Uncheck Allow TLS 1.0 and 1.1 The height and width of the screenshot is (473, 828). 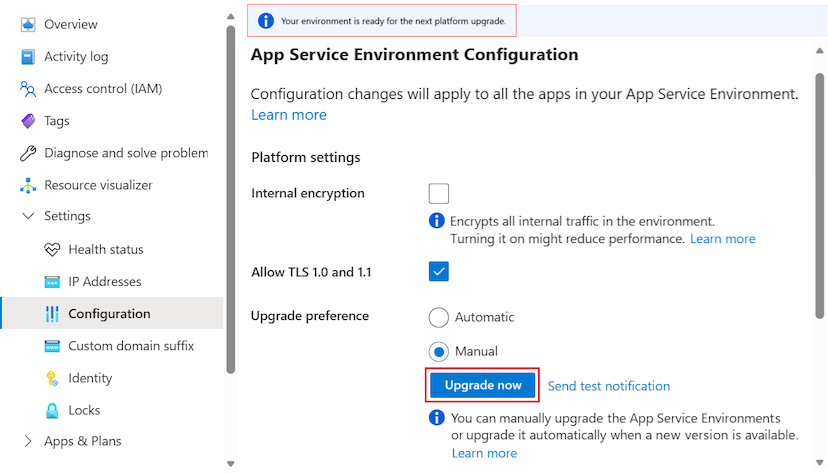(438, 271)
